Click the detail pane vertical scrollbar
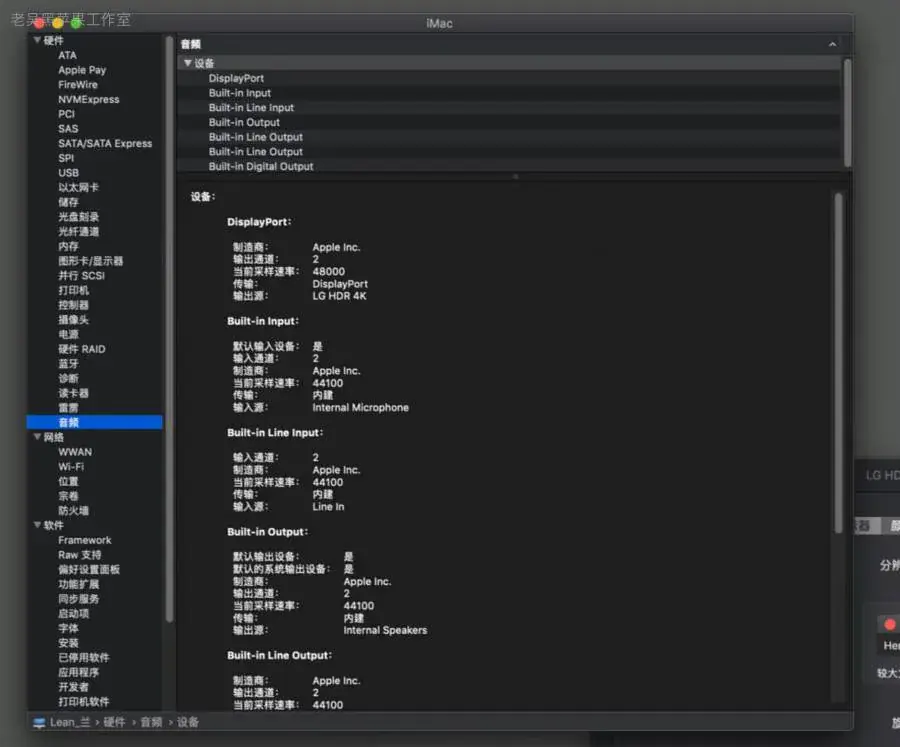900x747 pixels. point(839,363)
